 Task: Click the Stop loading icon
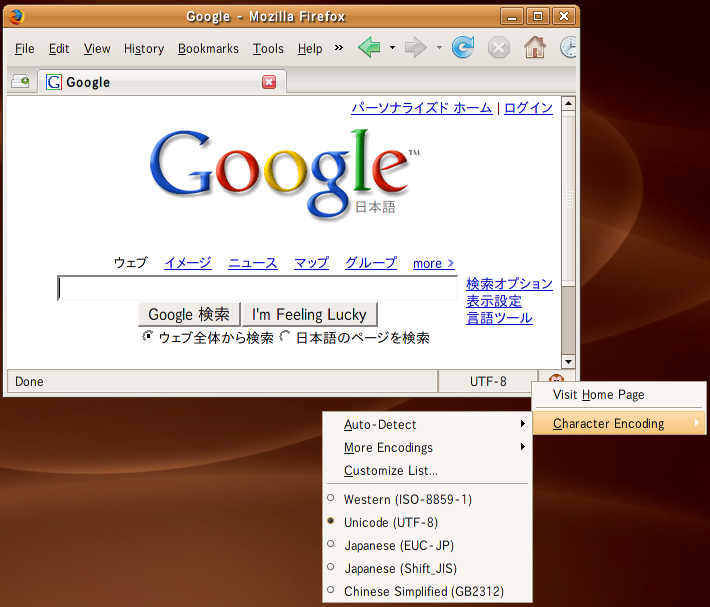[499, 48]
